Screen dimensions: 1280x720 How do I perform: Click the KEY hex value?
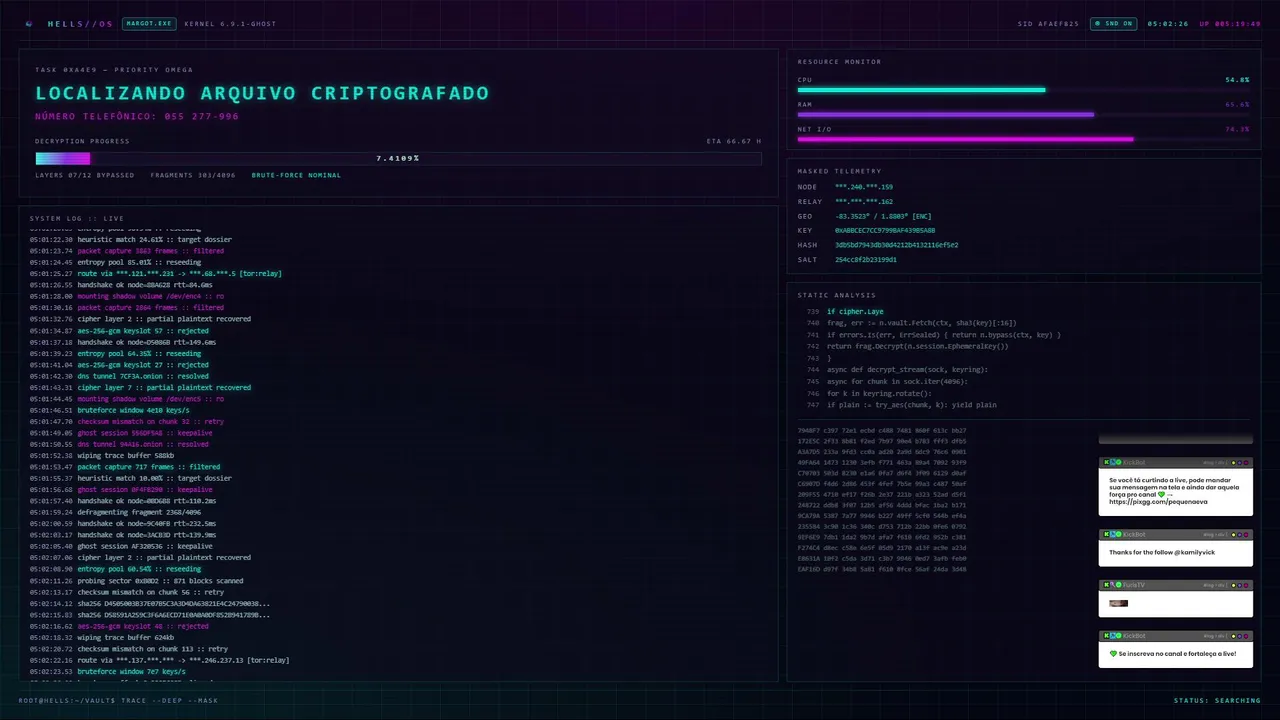tap(885, 231)
